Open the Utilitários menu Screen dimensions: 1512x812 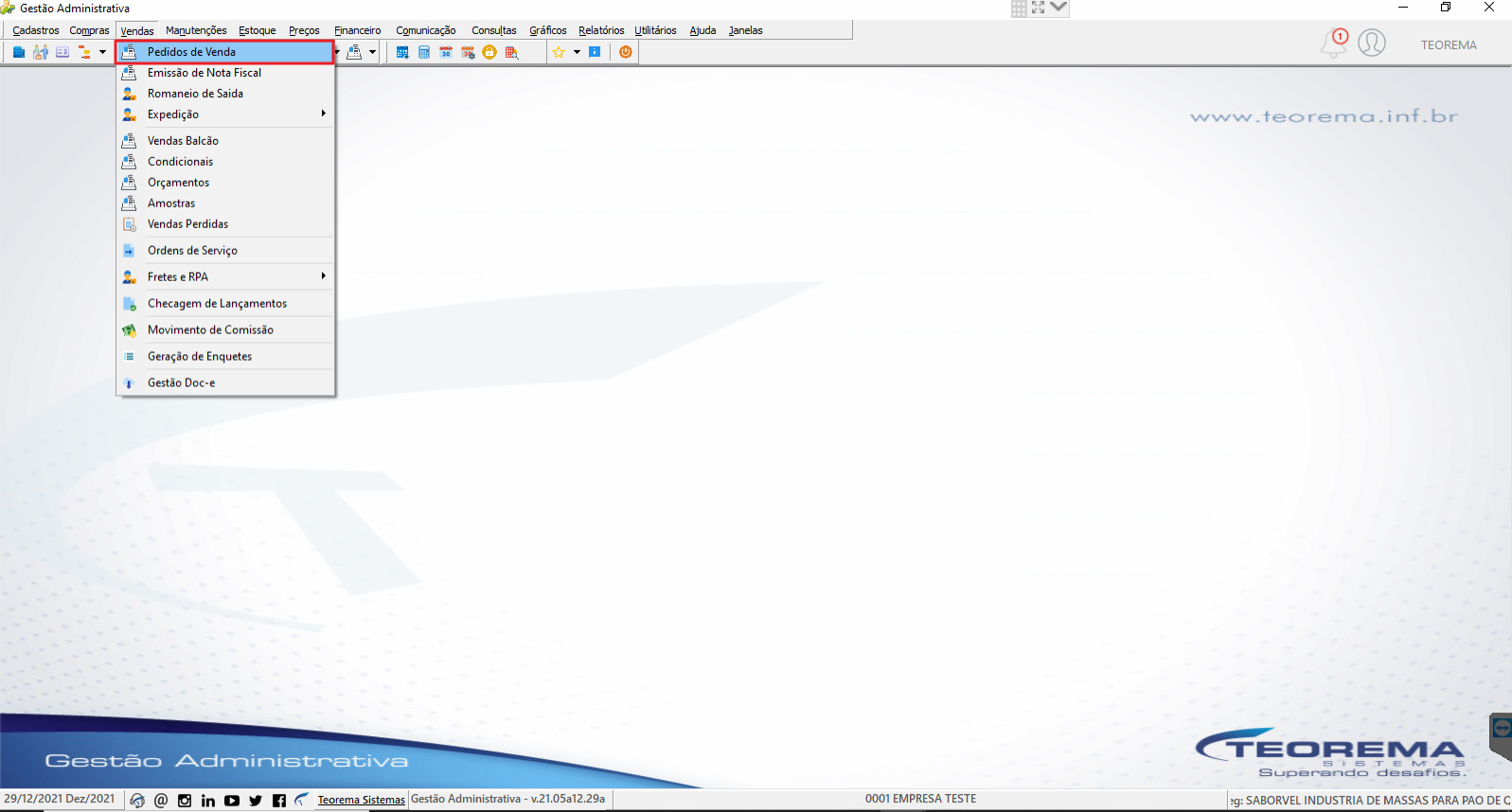pos(655,30)
